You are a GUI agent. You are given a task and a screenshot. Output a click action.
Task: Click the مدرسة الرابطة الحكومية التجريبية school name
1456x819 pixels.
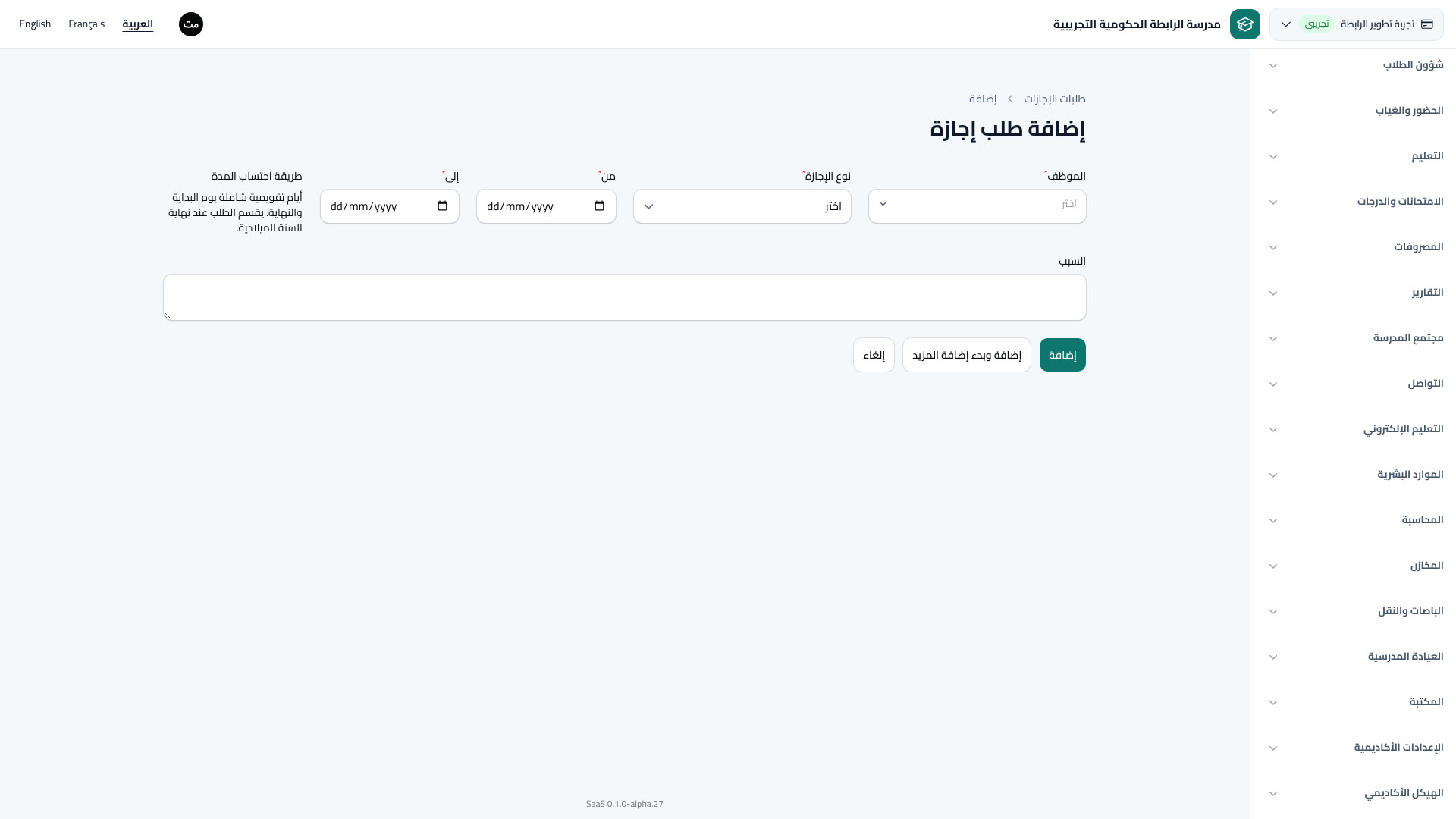pos(1137,24)
